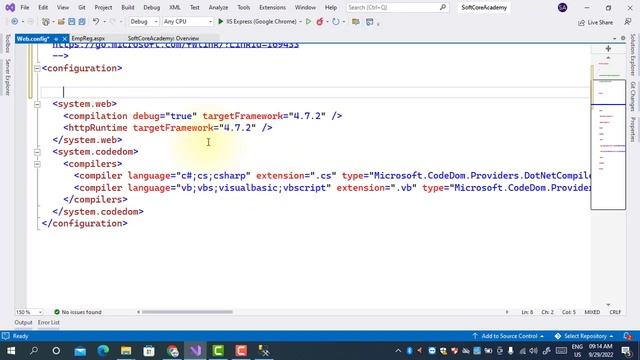640x360 pixels.
Task: Collapse the opening system.codedom element
Action: pos(37,152)
